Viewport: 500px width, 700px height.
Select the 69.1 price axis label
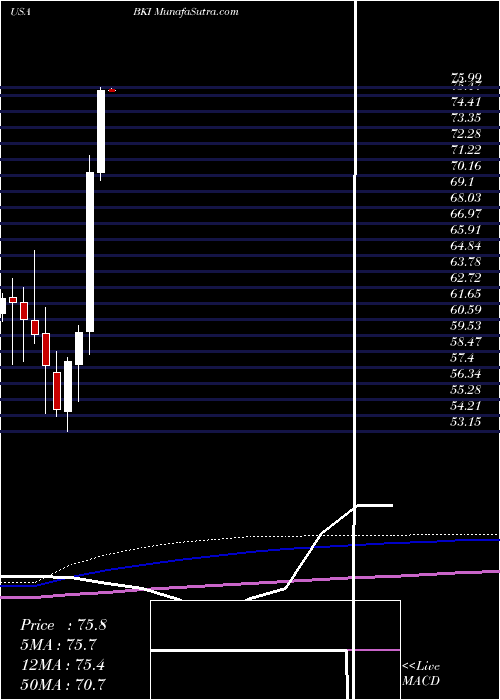tap(462, 182)
